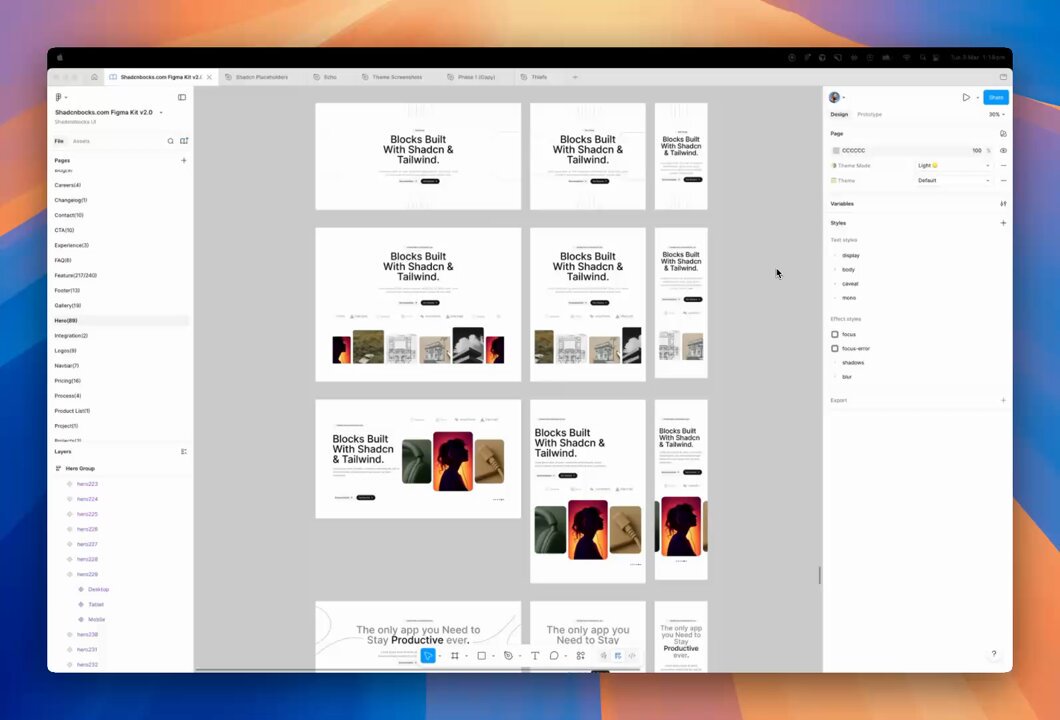Open the Pricing(16) page
1060x720 pixels.
point(68,381)
